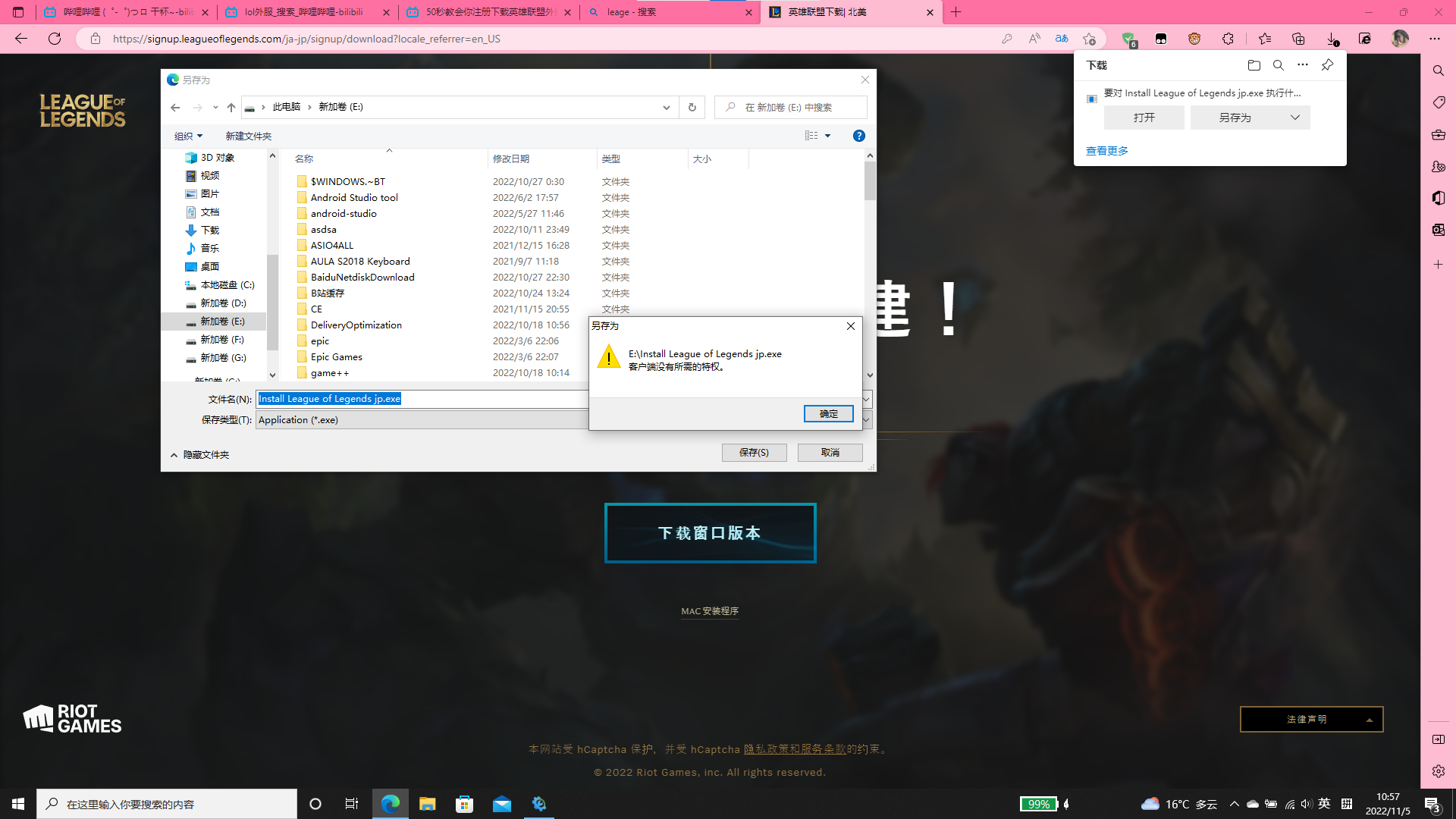Viewport: 1456px width, 819px height.
Task: Open 查看更多 link in downloads
Action: coord(1107,151)
